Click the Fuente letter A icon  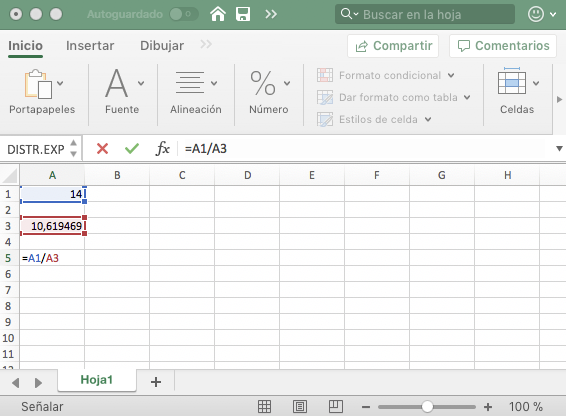point(116,83)
